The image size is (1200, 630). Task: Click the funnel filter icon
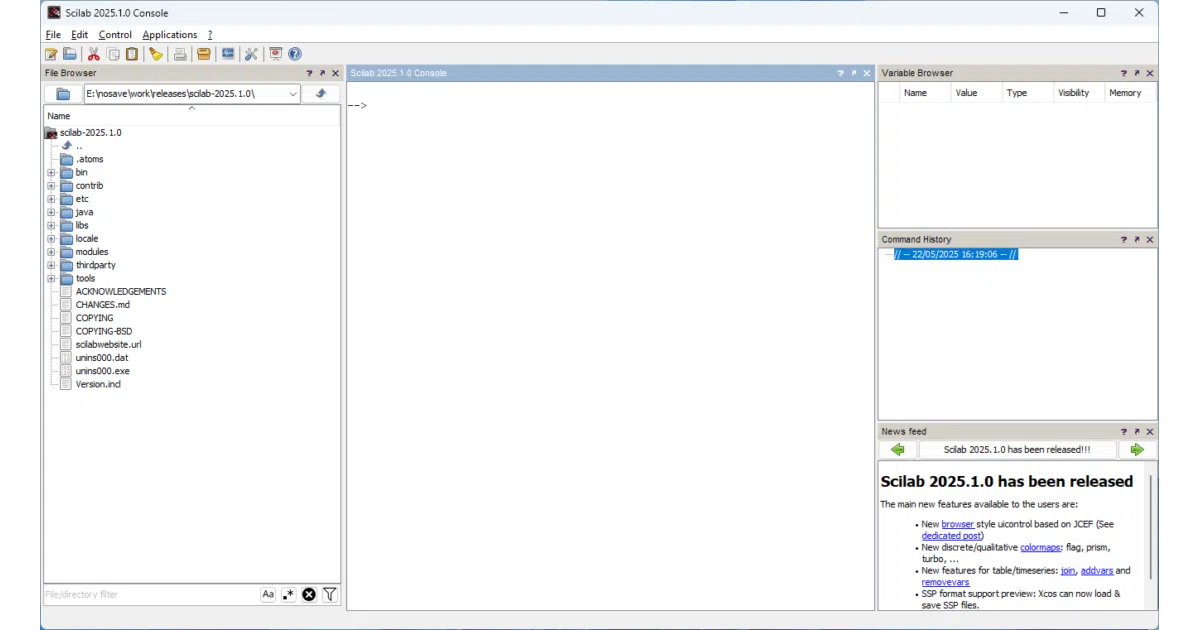point(329,594)
